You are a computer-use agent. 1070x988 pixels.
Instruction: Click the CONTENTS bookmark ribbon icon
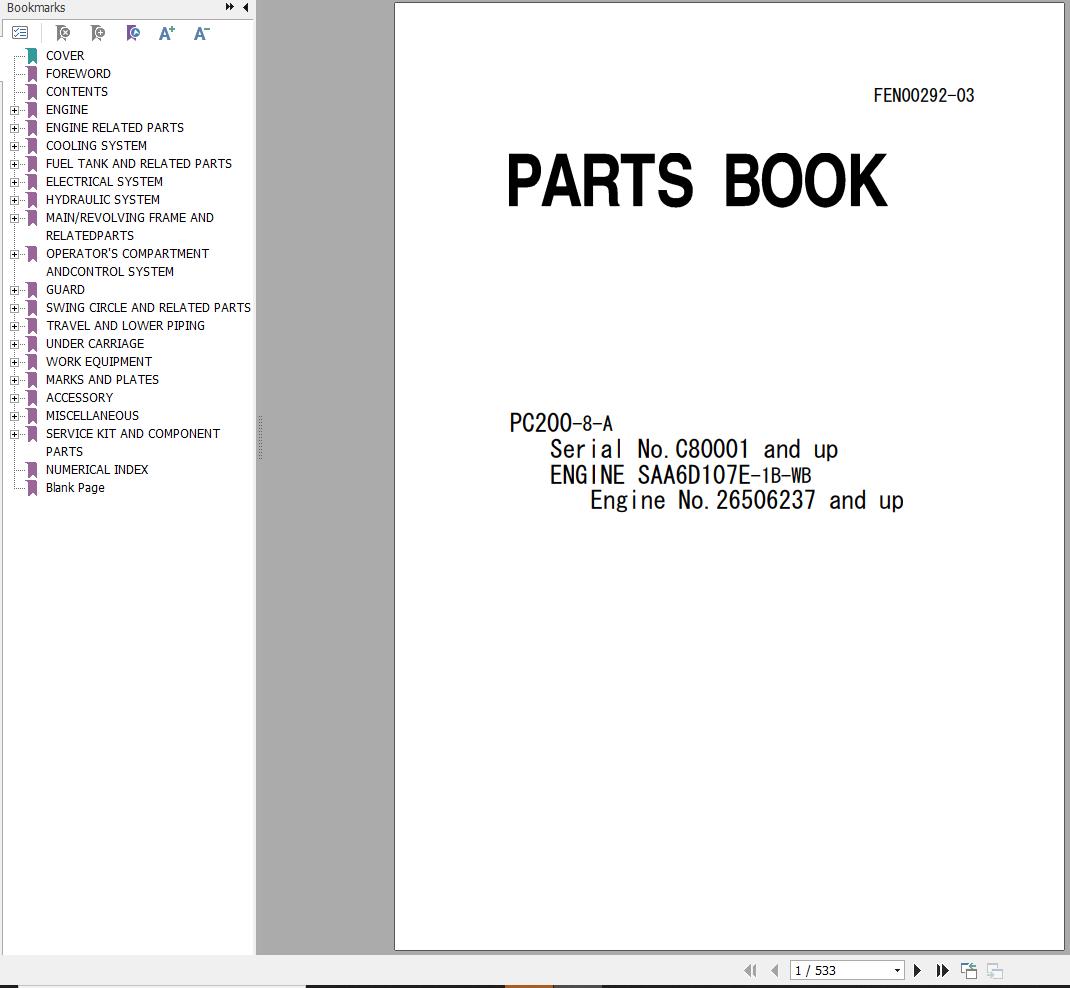(x=32, y=92)
